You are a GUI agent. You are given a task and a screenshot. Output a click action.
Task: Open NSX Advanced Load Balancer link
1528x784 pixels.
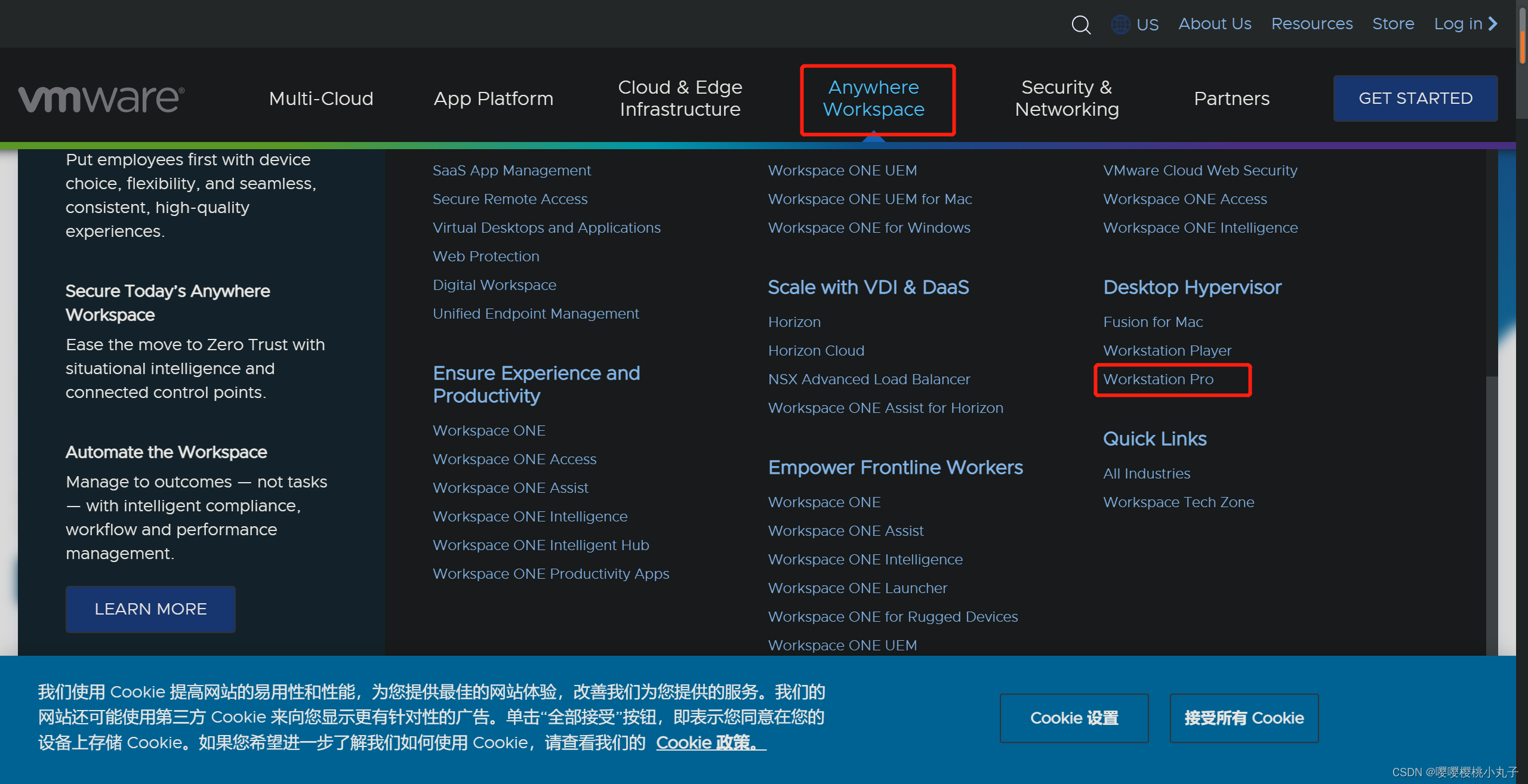[869, 379]
